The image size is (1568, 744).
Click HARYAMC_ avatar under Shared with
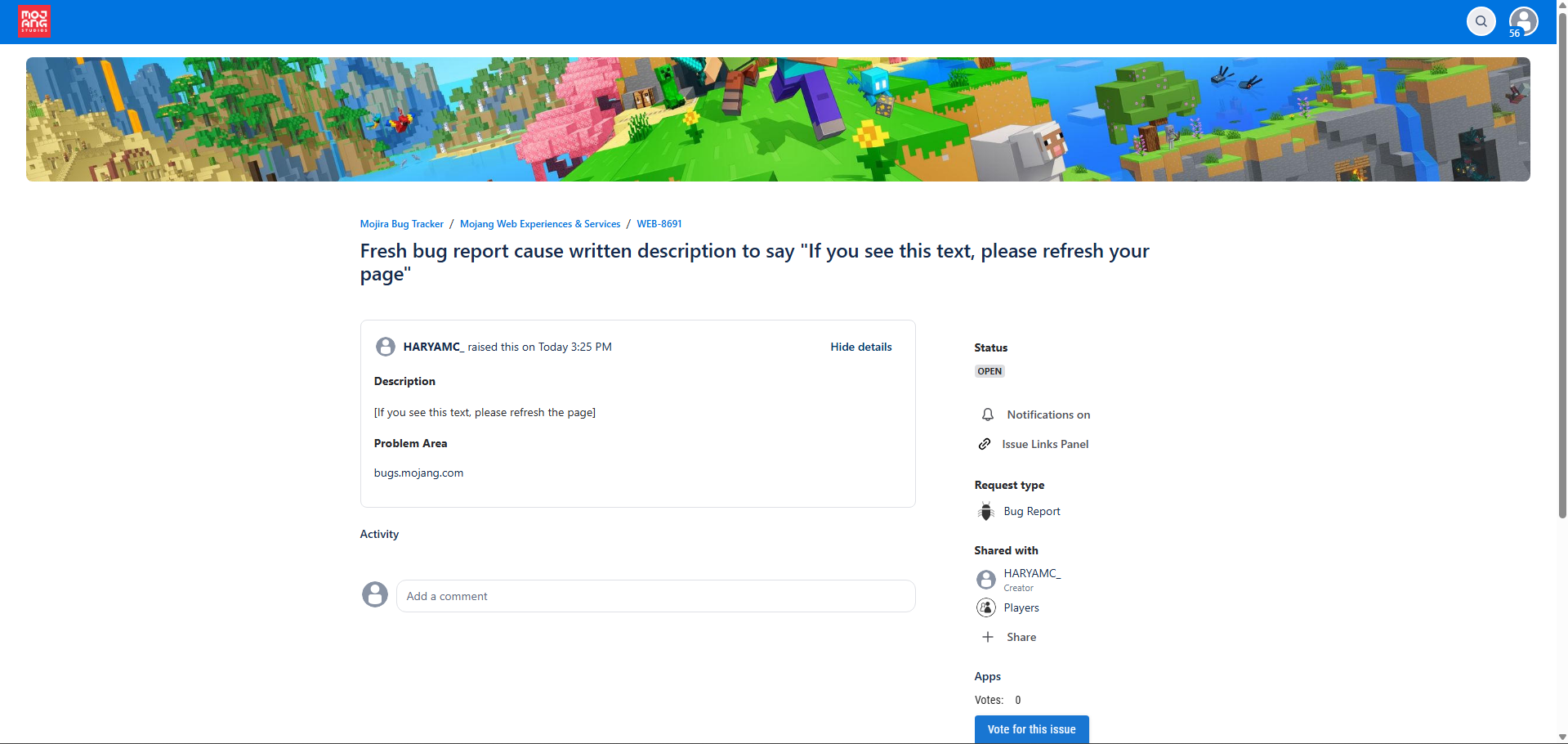click(x=986, y=580)
